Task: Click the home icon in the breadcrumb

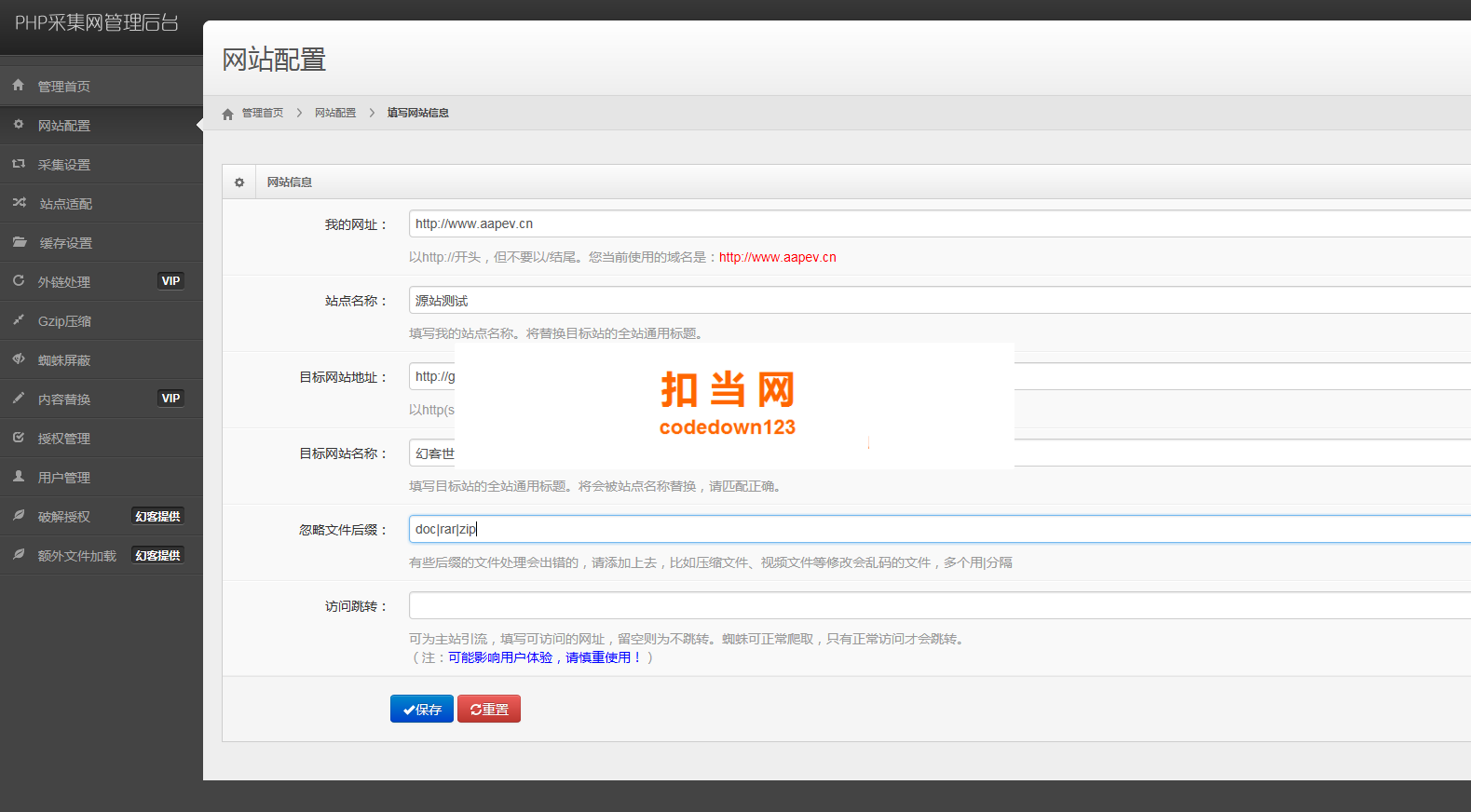Action: pyautogui.click(x=227, y=114)
